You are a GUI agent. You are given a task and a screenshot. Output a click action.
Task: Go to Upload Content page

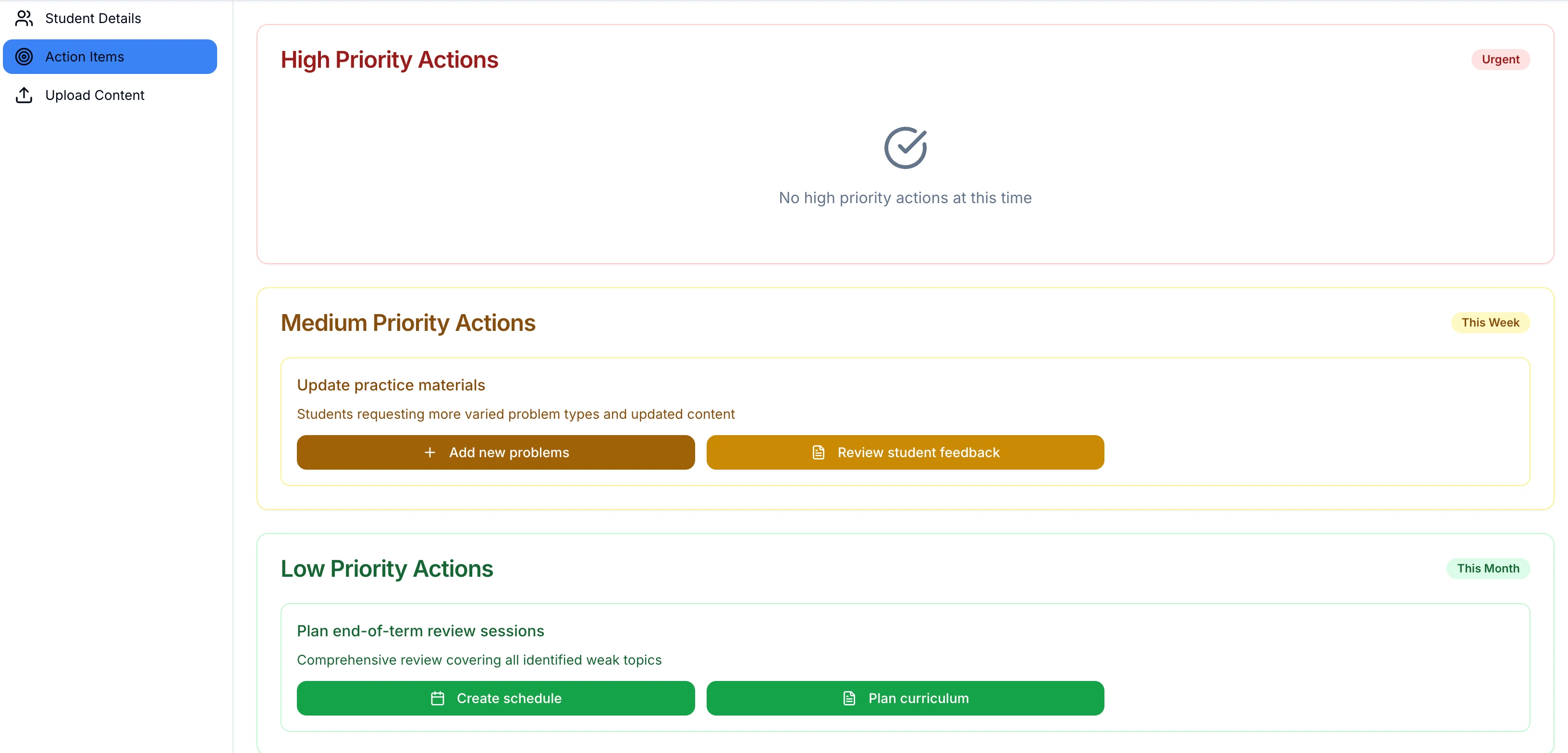coord(94,95)
